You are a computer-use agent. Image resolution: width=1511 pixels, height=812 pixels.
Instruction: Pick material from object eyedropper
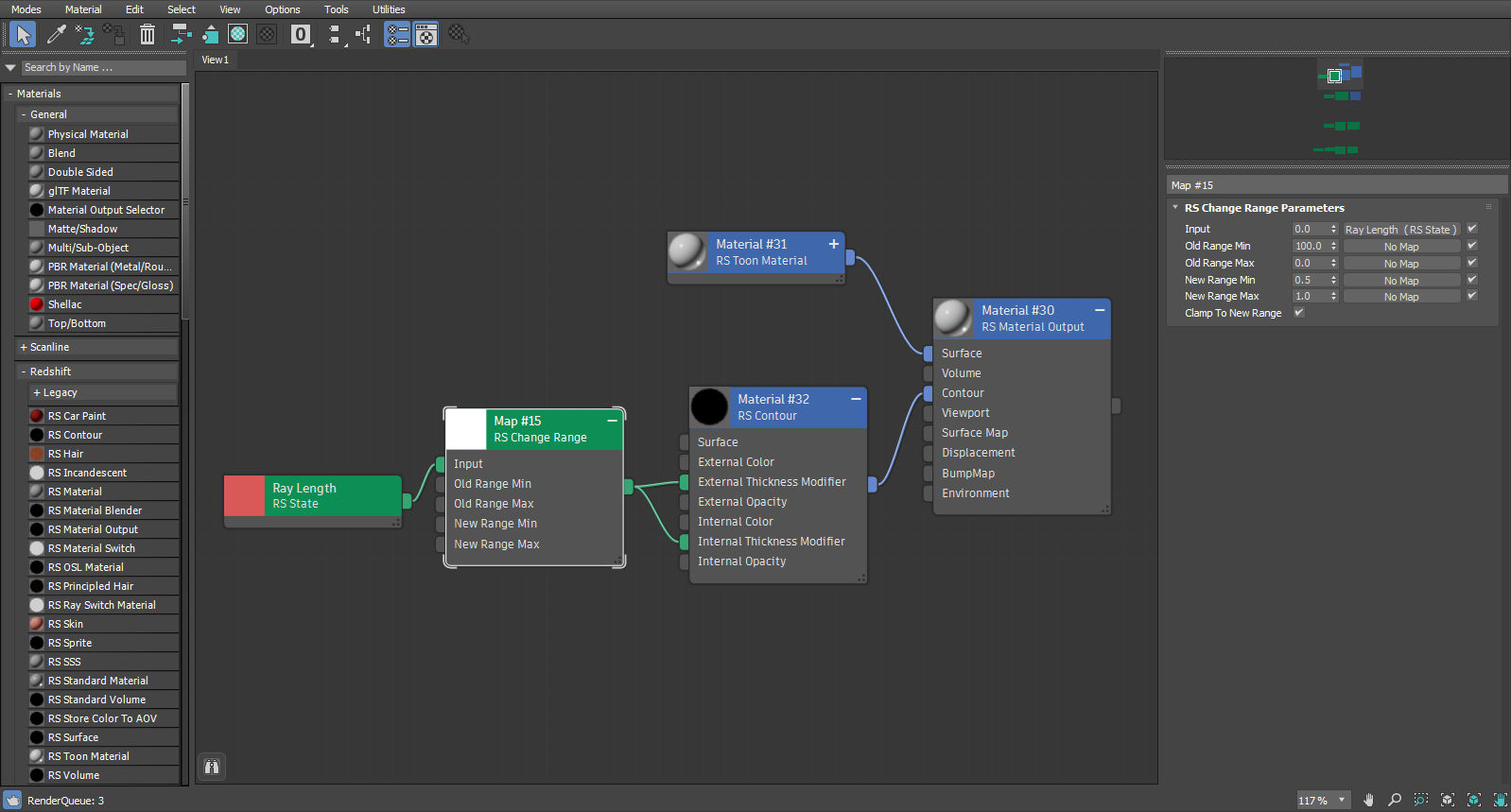point(57,35)
